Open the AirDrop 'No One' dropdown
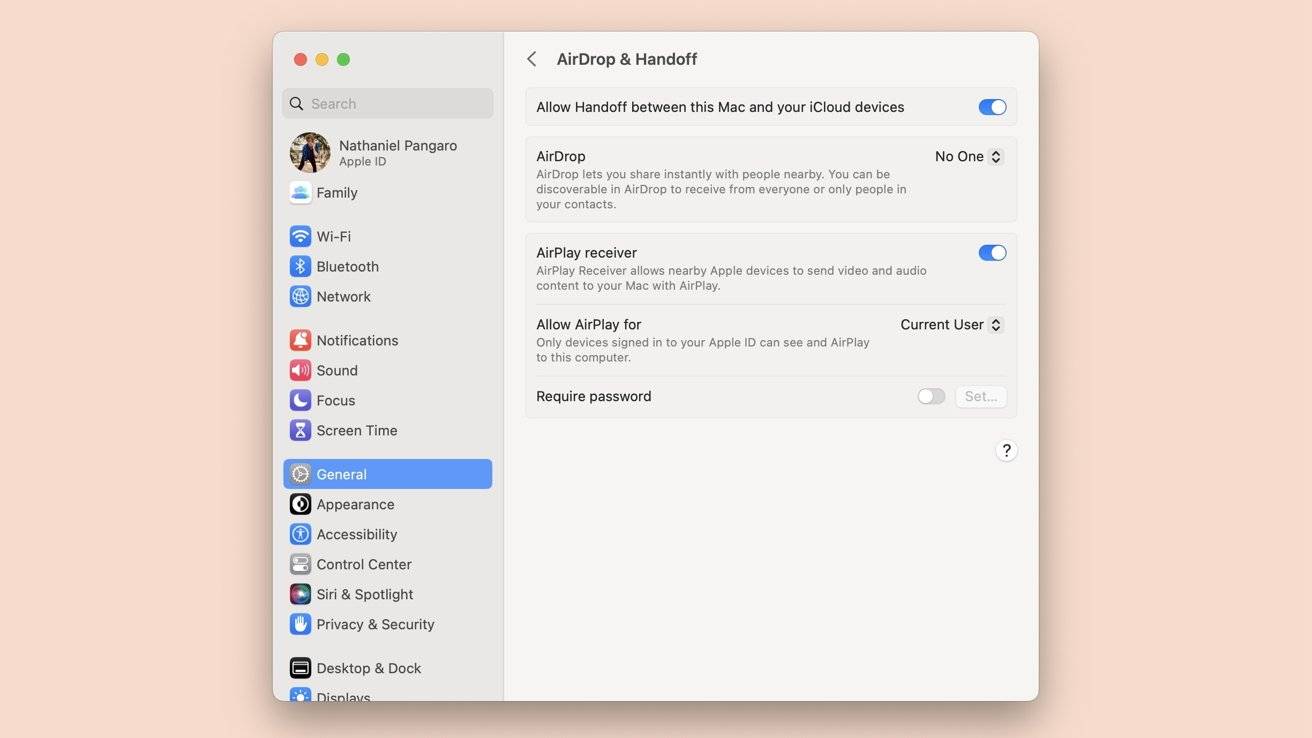 (968, 157)
